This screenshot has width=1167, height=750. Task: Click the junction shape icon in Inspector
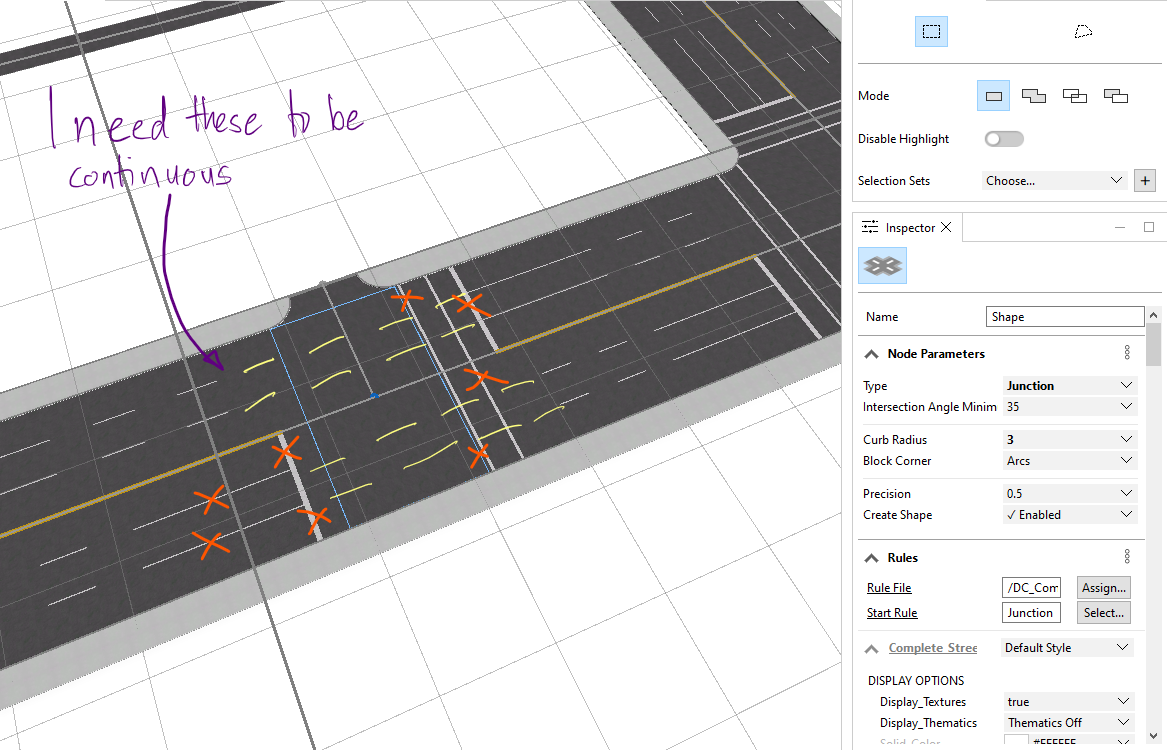(x=882, y=265)
